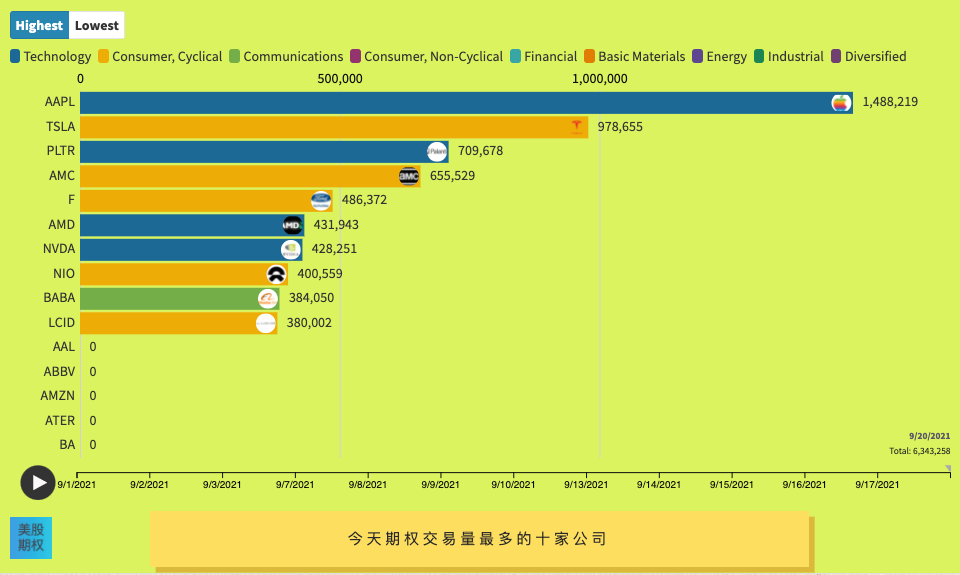The height and width of the screenshot is (575, 960).
Task: Jump timeline to 9/3/2021
Action: point(222,484)
